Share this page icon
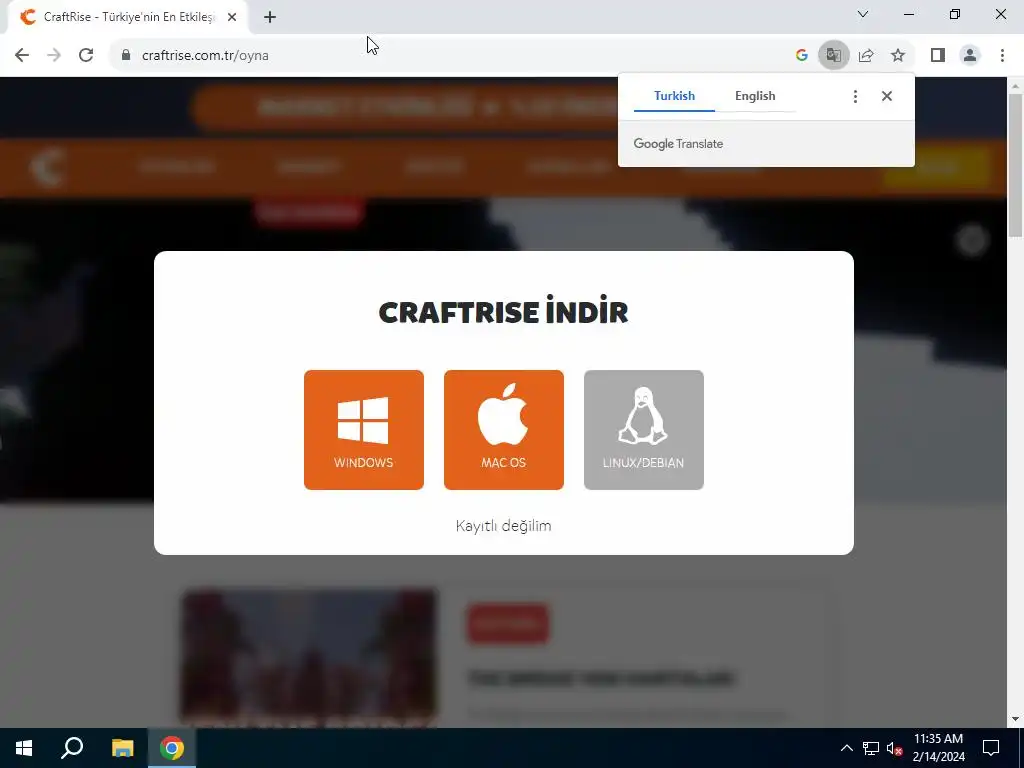This screenshot has height=768, width=1024. tap(866, 56)
